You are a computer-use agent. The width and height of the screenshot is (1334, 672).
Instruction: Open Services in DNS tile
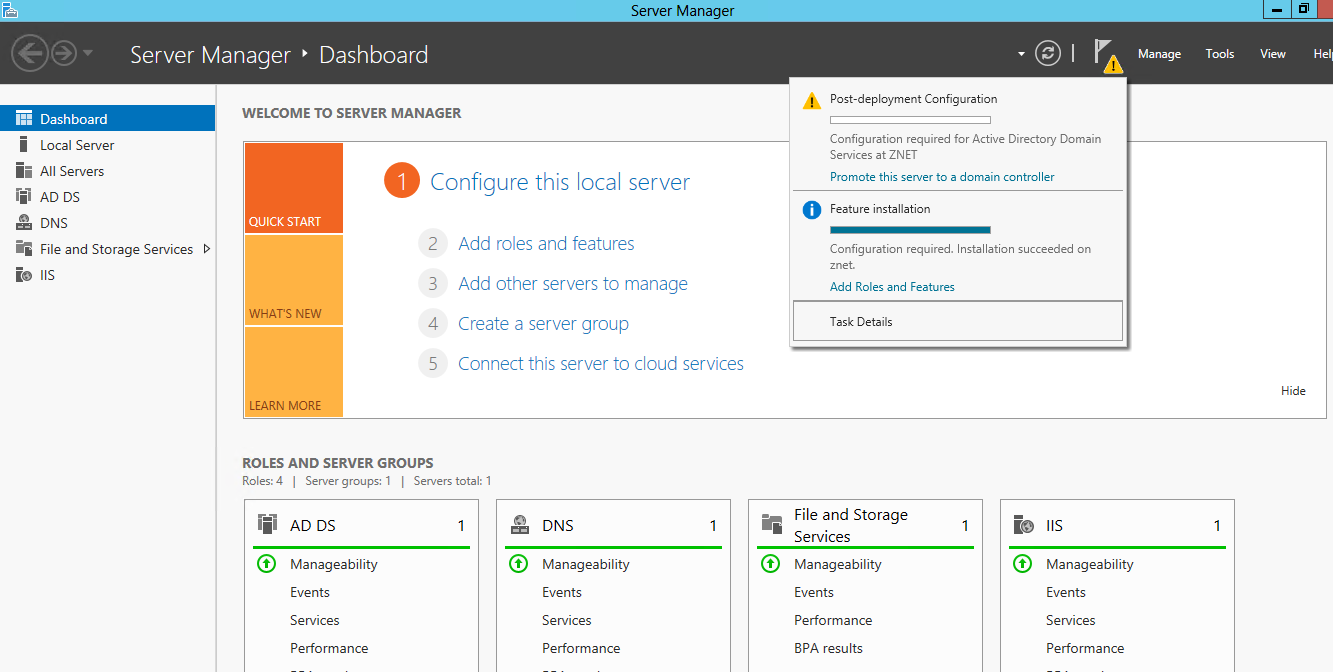pos(567,620)
